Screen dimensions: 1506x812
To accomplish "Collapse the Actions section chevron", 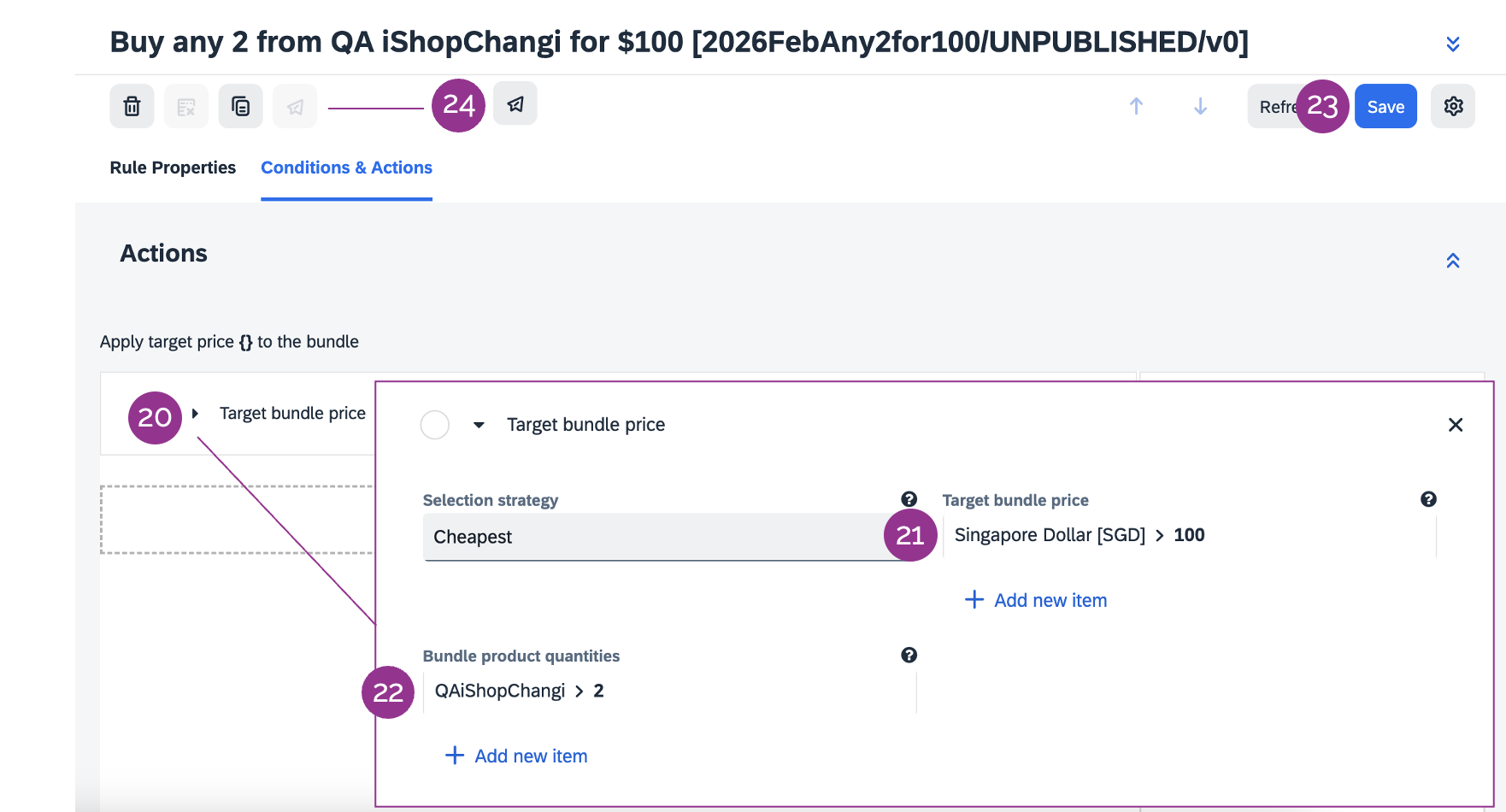I will pos(1452,261).
